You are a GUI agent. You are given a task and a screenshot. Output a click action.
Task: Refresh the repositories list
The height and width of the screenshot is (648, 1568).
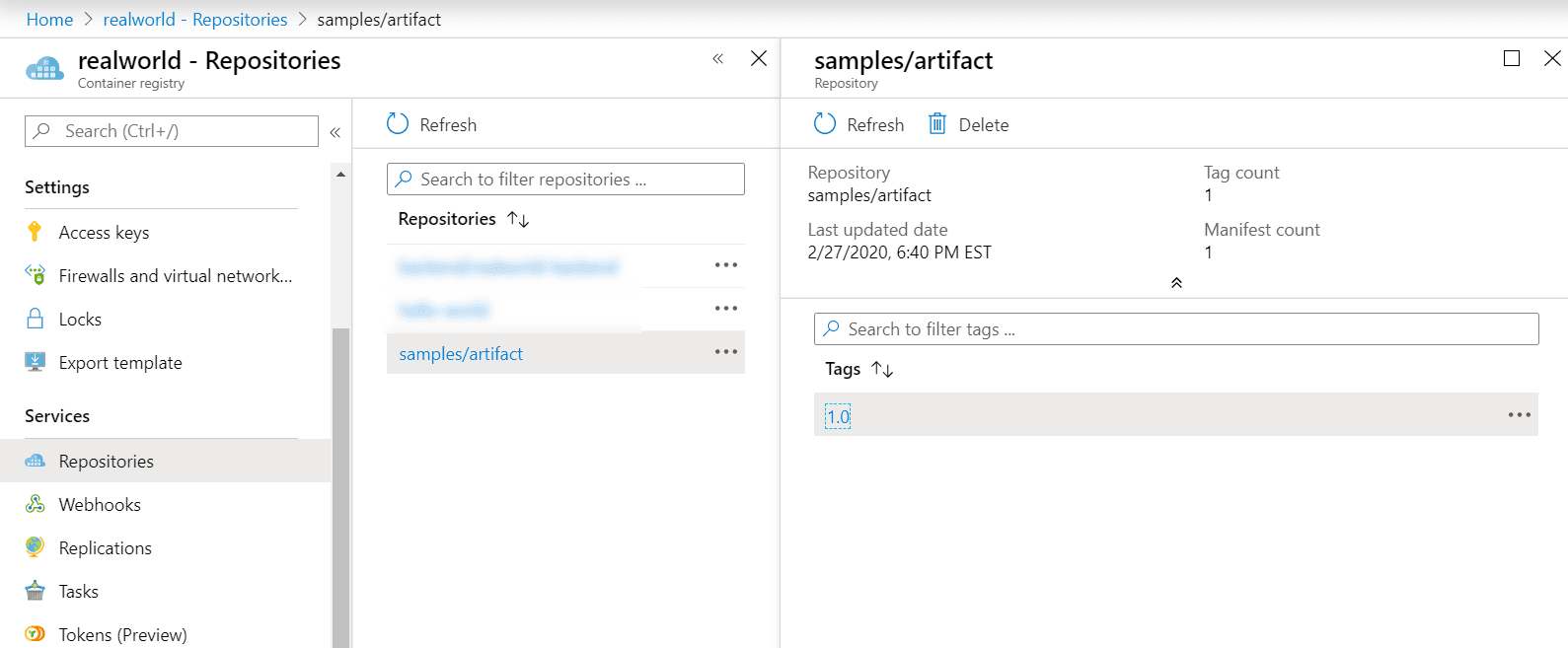pyautogui.click(x=431, y=125)
